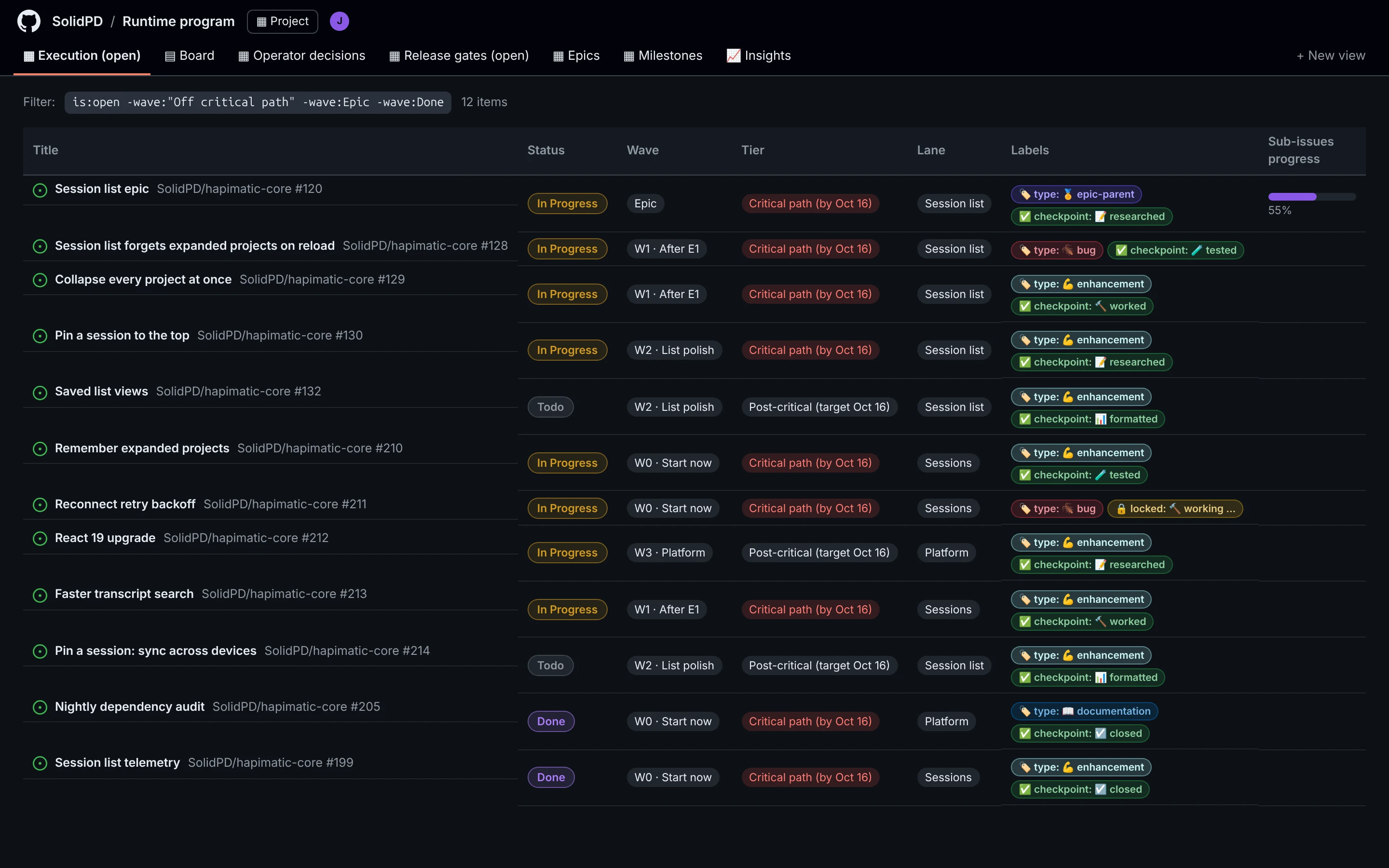This screenshot has width=1389, height=868.
Task: Click open-issue icon for Pin a session to the top
Action: pyautogui.click(x=40, y=336)
